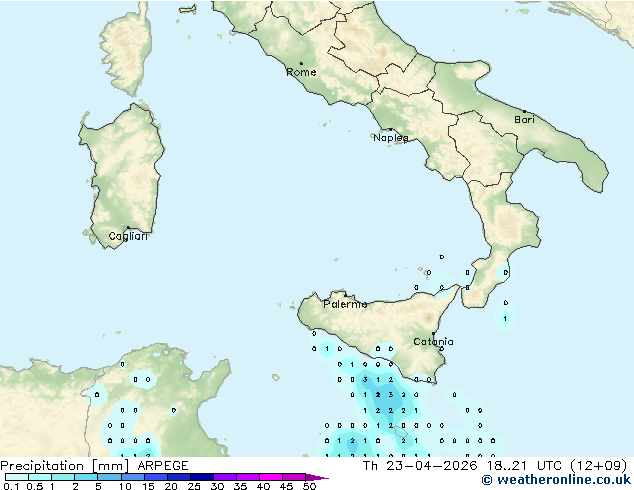Click the Rome city label

point(301,72)
